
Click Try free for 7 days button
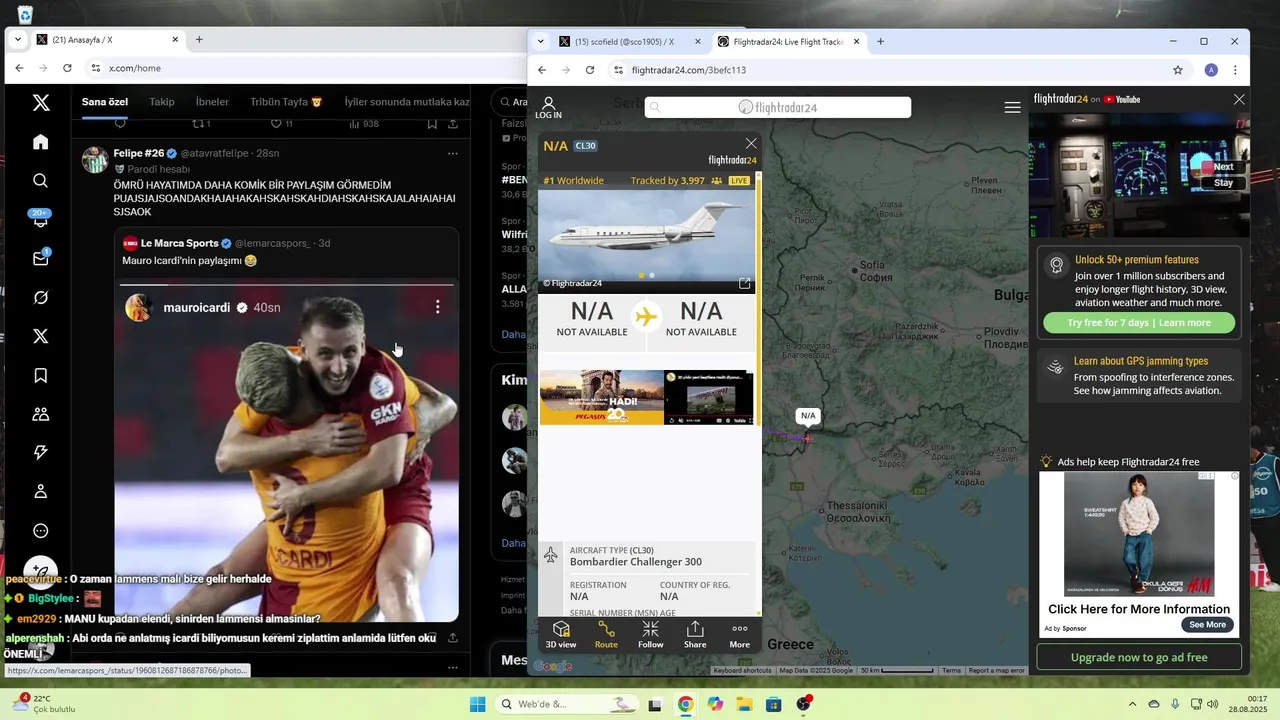[1139, 323]
